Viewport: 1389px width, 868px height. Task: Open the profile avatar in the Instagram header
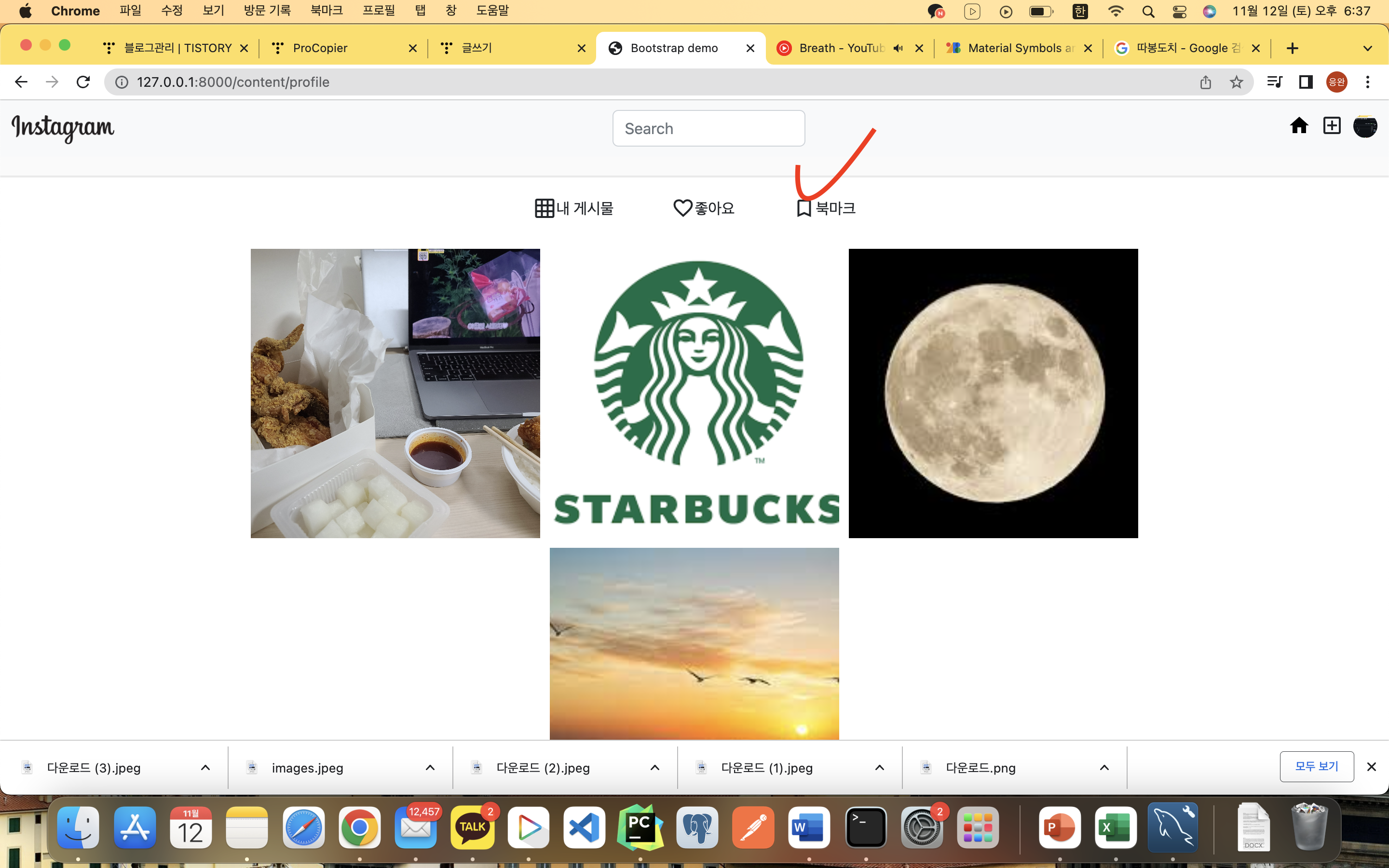tap(1365, 126)
